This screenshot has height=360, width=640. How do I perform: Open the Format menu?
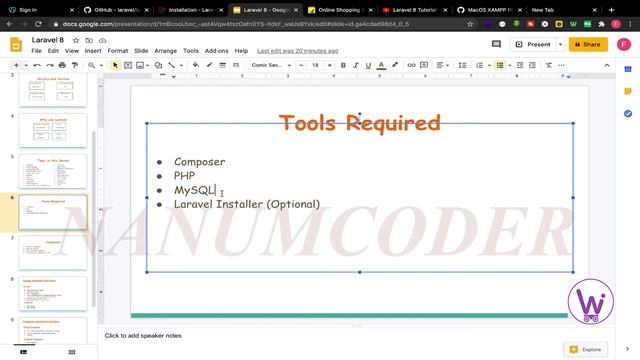click(x=118, y=51)
